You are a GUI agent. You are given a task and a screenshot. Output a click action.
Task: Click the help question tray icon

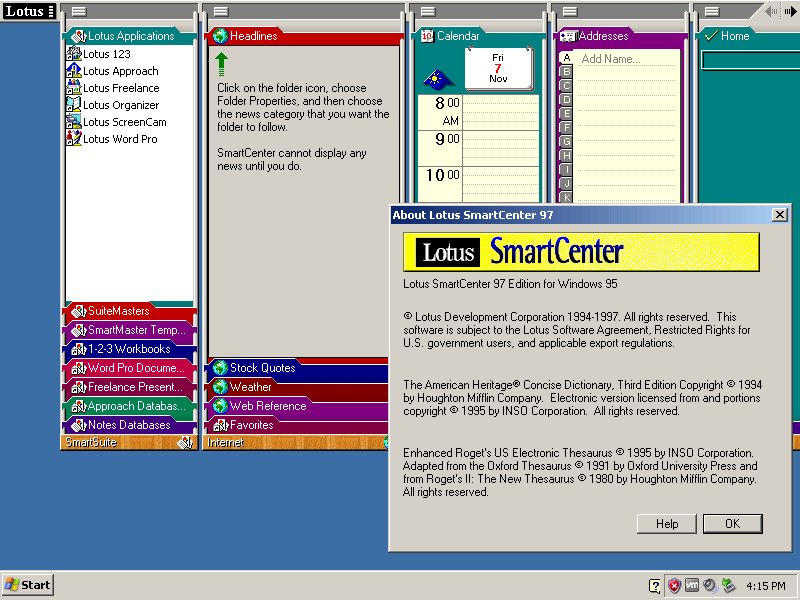point(655,586)
